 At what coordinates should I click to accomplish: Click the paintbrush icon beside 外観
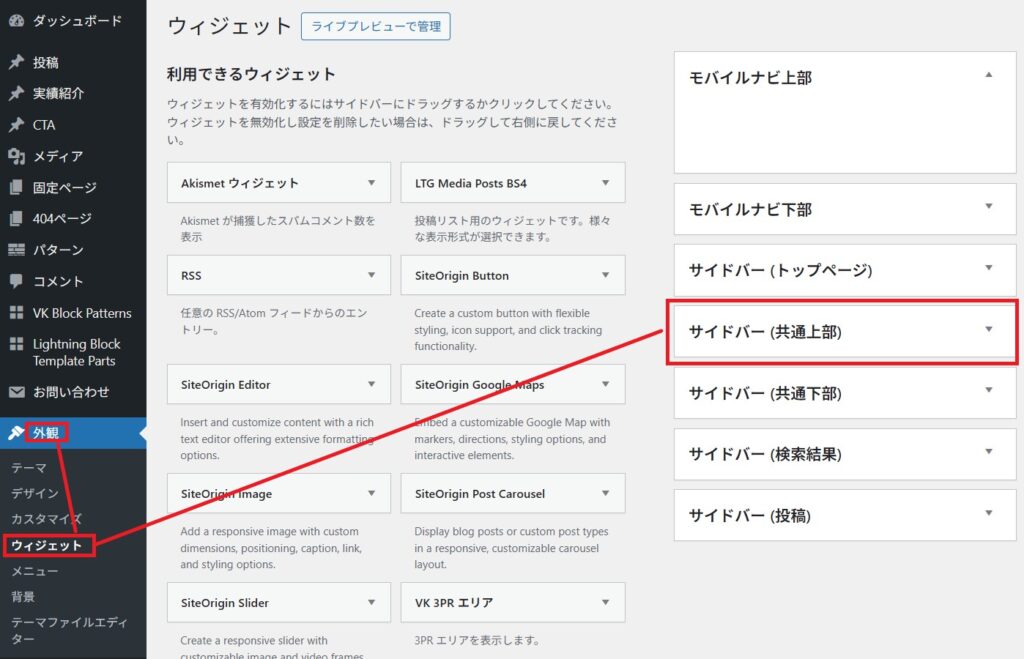16,433
